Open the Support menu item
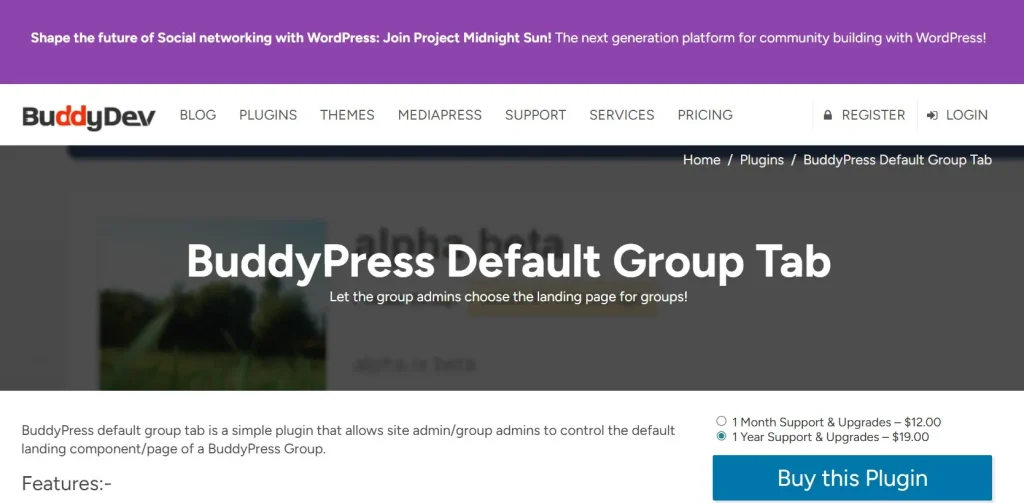1024x503 pixels. (x=536, y=115)
